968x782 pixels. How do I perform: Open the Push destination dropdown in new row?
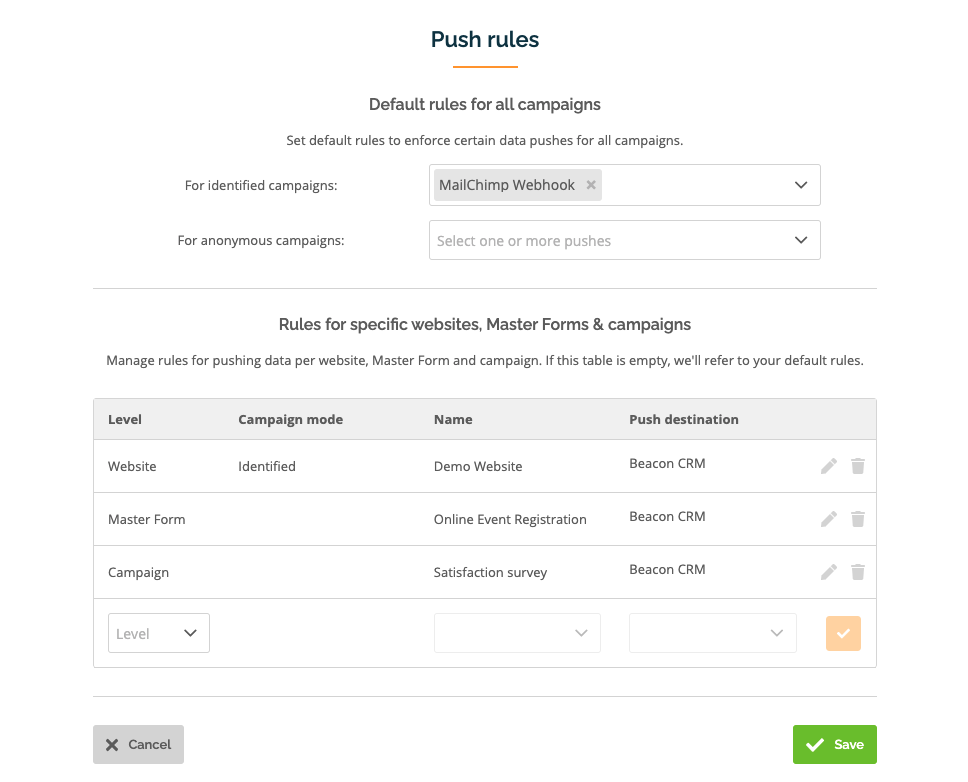click(712, 633)
